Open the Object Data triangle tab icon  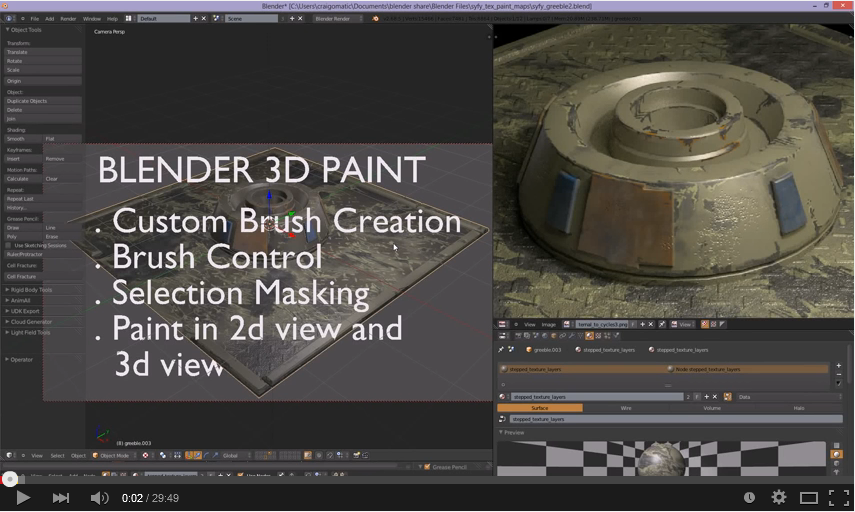point(580,335)
